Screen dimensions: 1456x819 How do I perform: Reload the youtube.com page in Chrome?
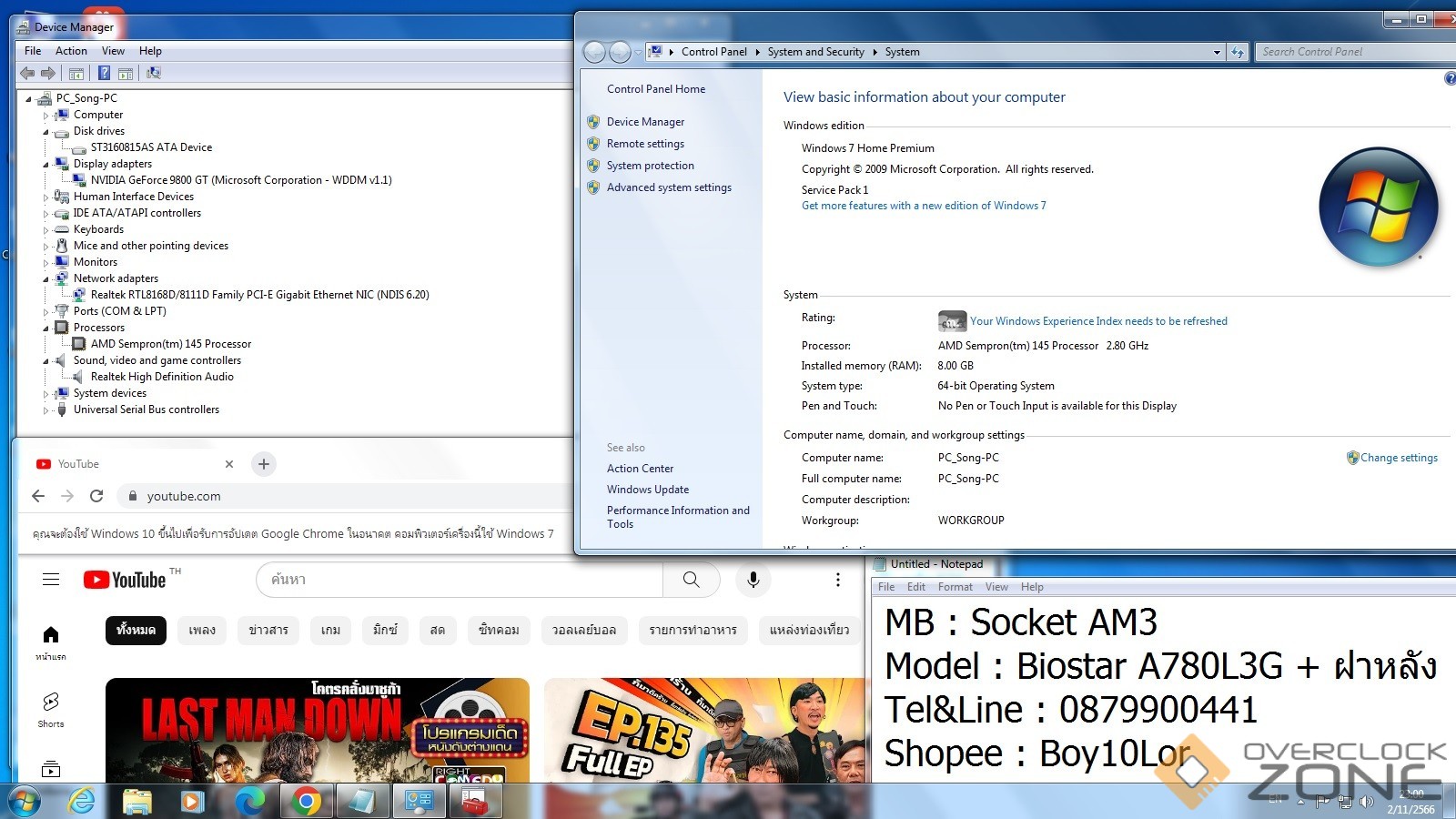pyautogui.click(x=96, y=496)
